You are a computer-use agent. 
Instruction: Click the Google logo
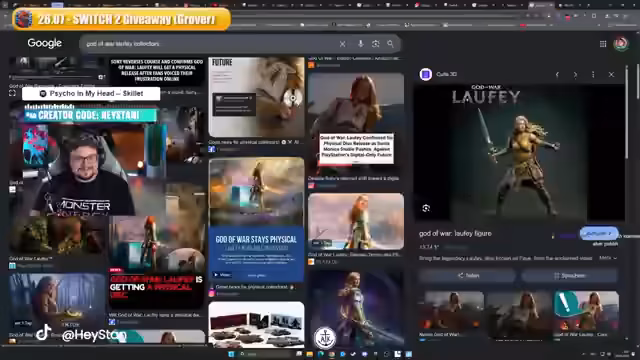[x=44, y=43]
